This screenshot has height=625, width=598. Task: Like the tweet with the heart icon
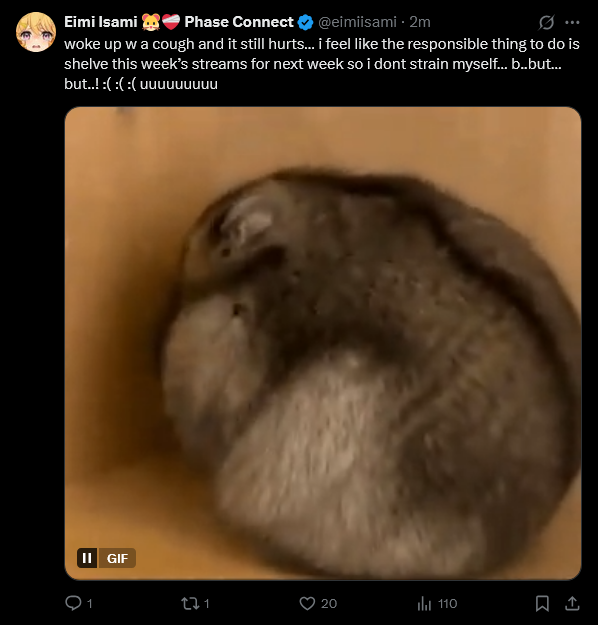tap(307, 603)
